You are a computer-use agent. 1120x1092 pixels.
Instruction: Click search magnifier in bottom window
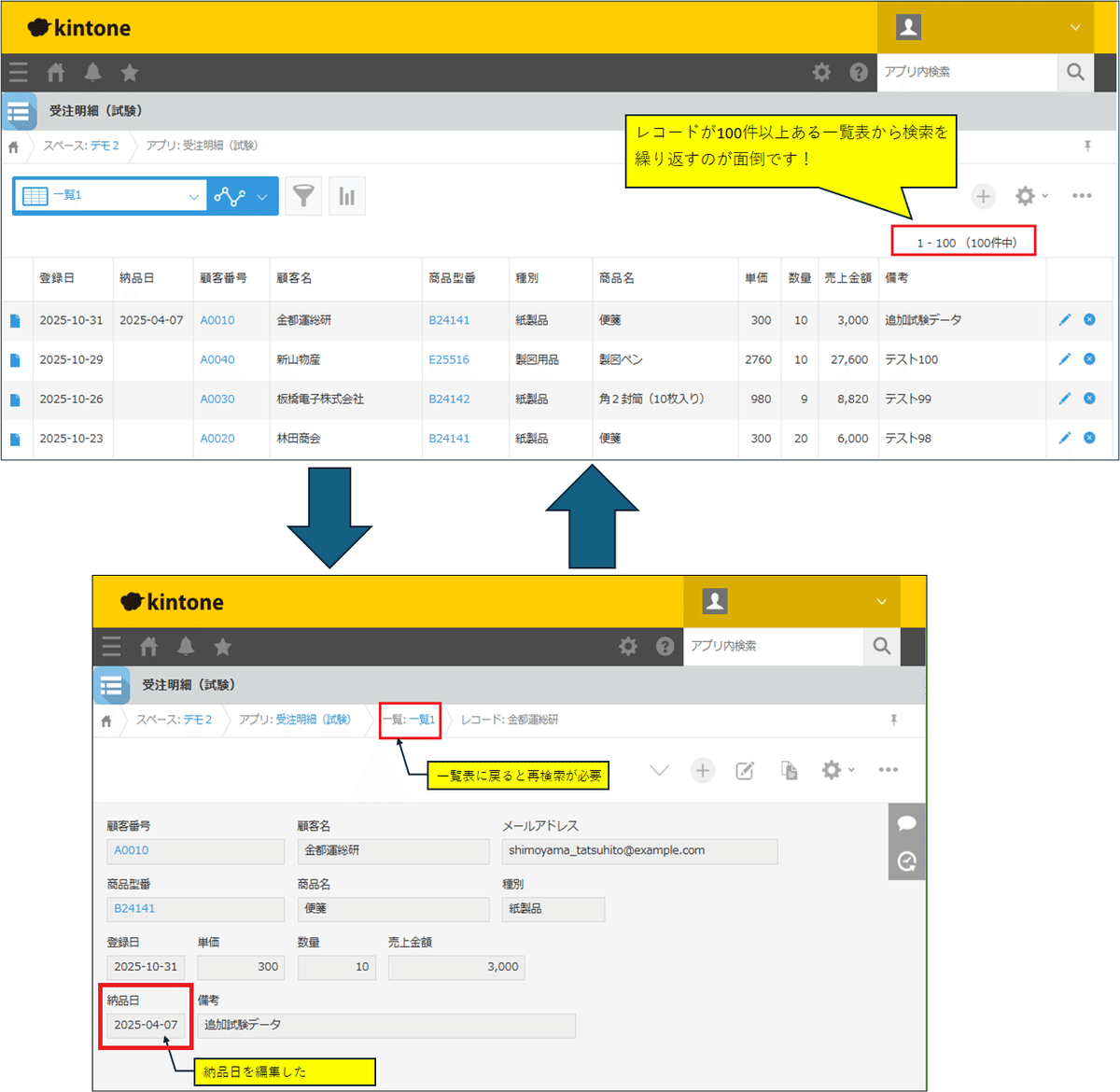882,646
